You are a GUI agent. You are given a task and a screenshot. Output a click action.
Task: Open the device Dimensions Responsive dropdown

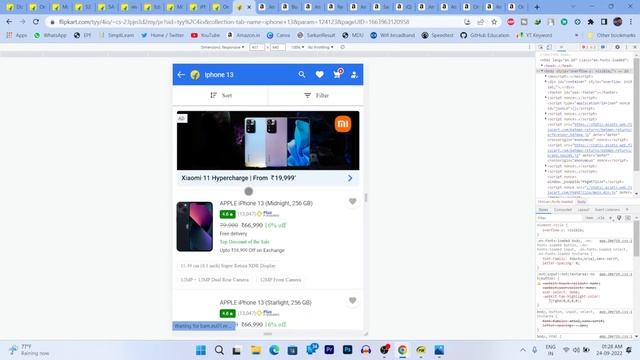(222, 47)
